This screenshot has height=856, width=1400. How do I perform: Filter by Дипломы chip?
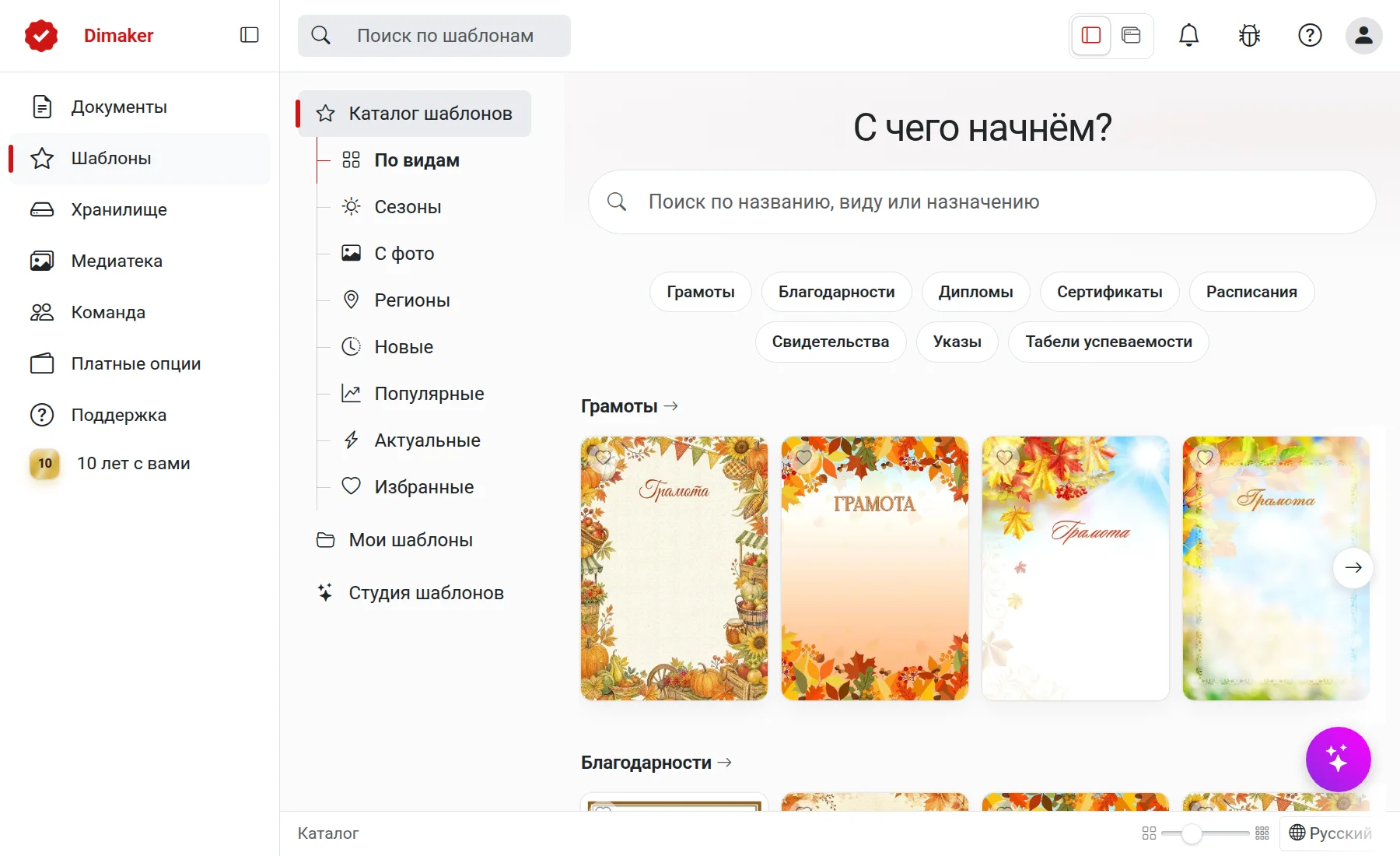pos(975,292)
